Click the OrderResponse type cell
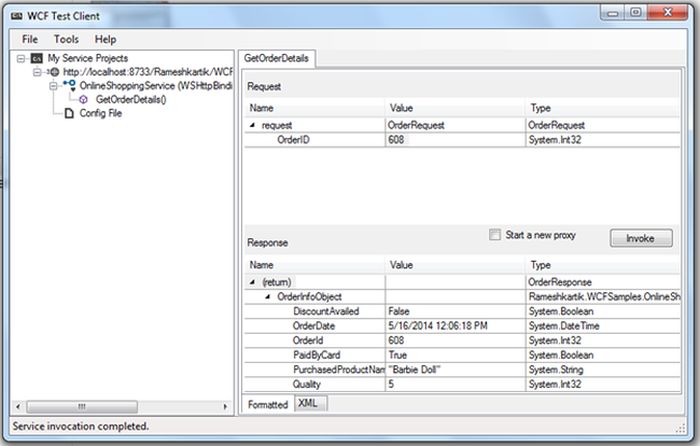Image resolution: width=700 pixels, height=446 pixels. tap(603, 282)
